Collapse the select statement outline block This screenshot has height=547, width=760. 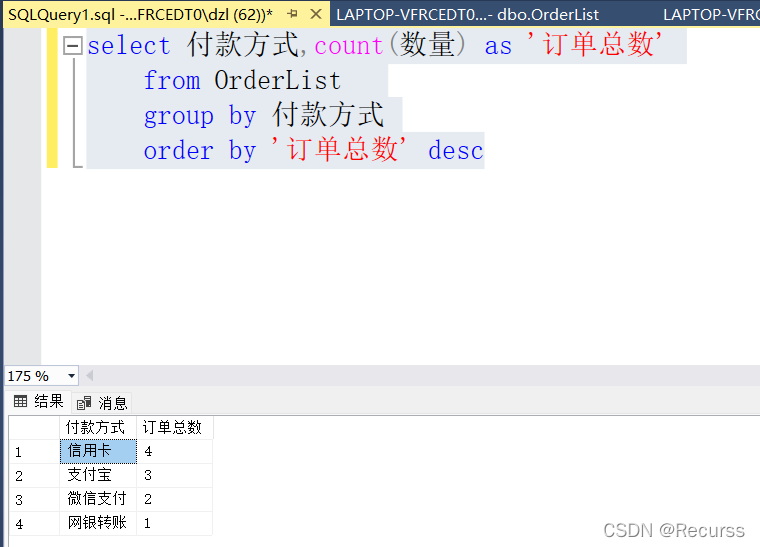pyautogui.click(x=73, y=46)
